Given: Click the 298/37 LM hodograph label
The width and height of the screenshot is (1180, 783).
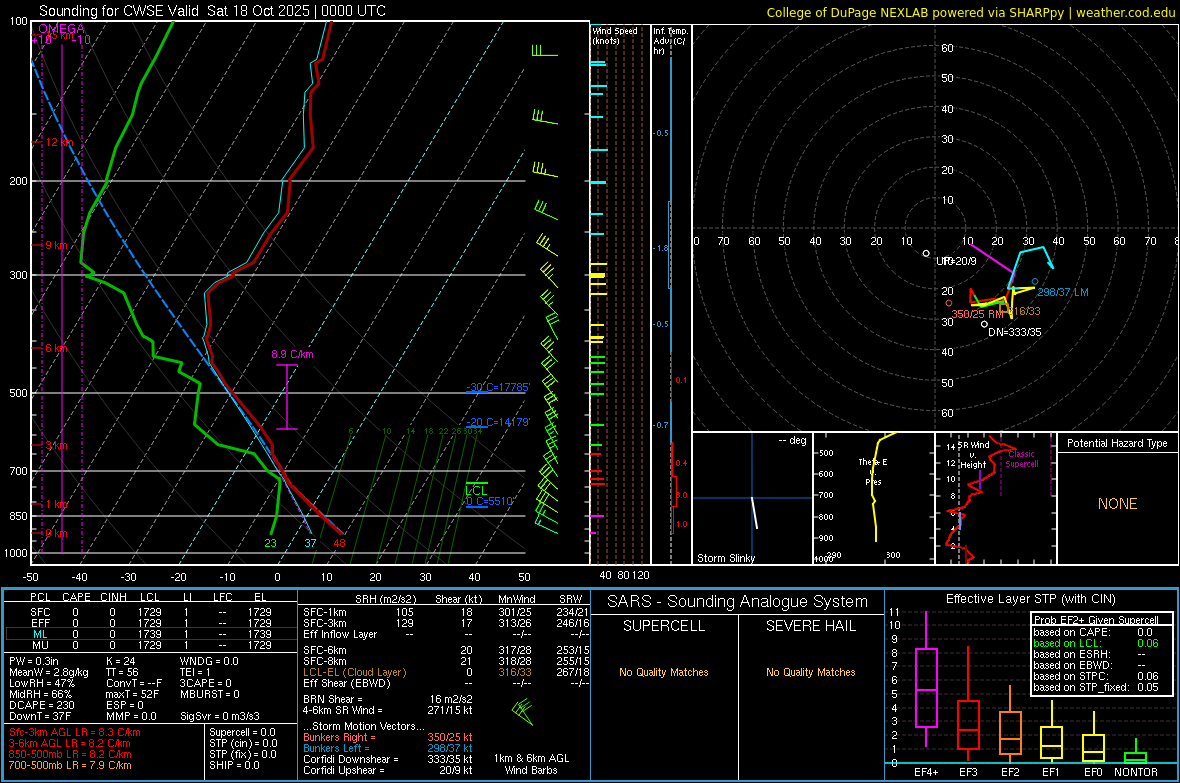Looking at the screenshot, I should (1063, 292).
